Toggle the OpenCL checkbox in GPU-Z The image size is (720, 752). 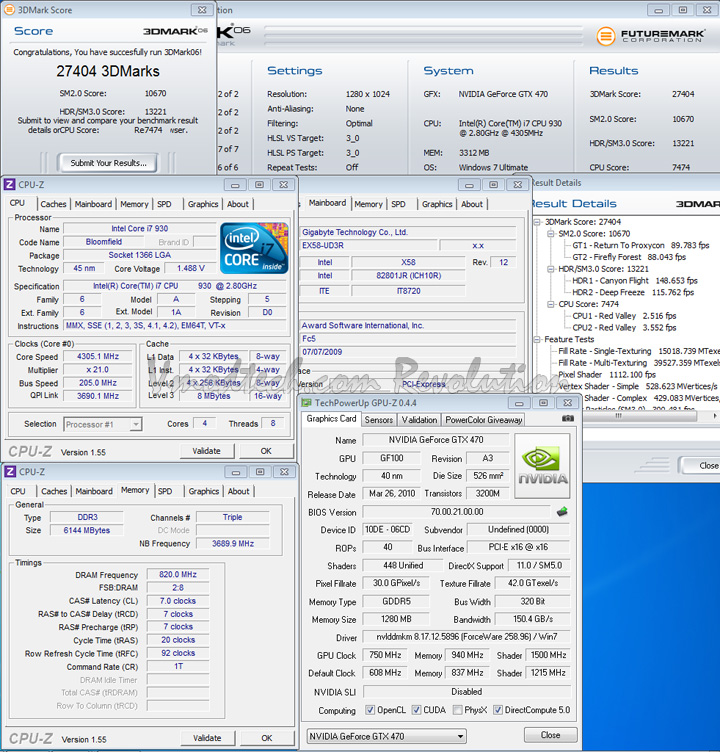[x=370, y=710]
